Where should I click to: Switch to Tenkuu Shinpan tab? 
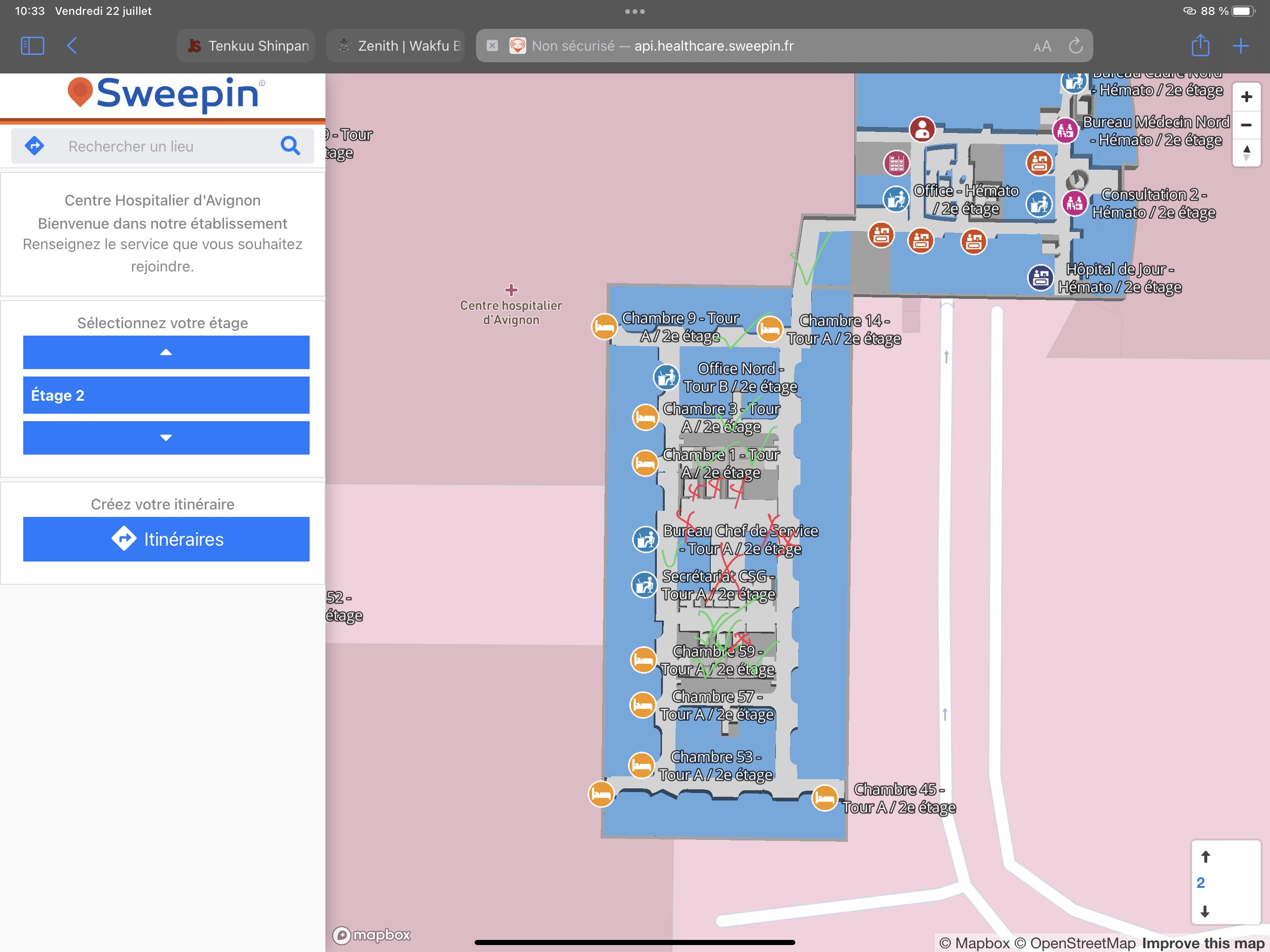pyautogui.click(x=247, y=46)
